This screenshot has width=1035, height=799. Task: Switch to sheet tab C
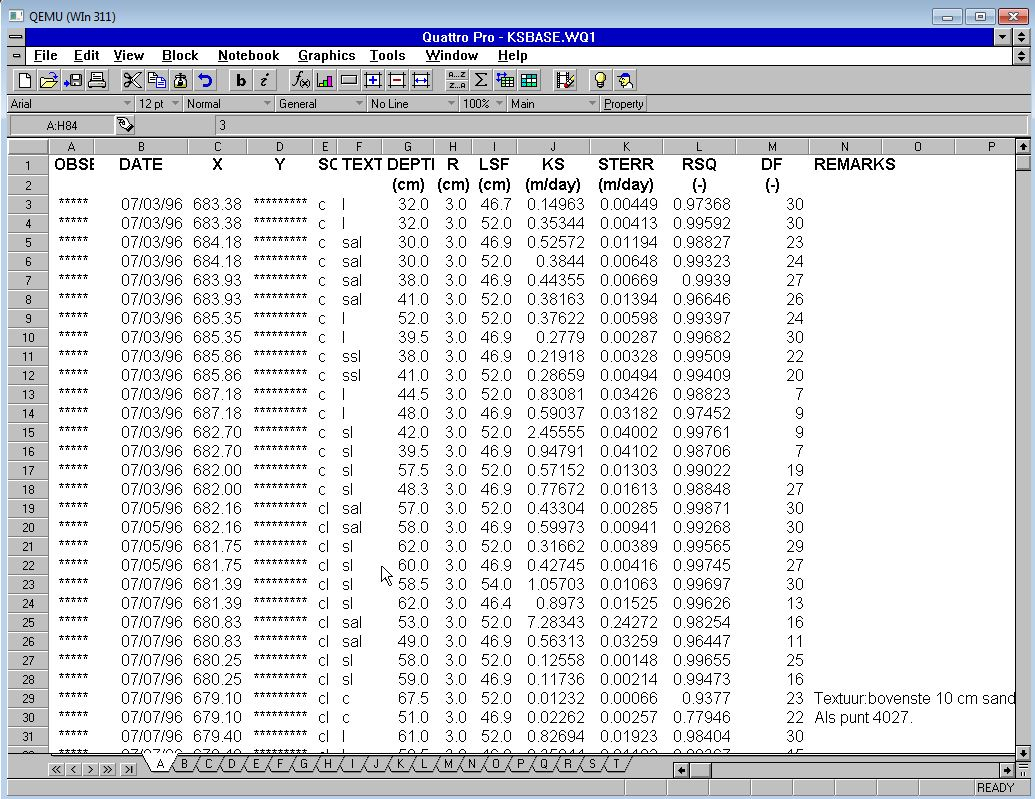pos(208,764)
